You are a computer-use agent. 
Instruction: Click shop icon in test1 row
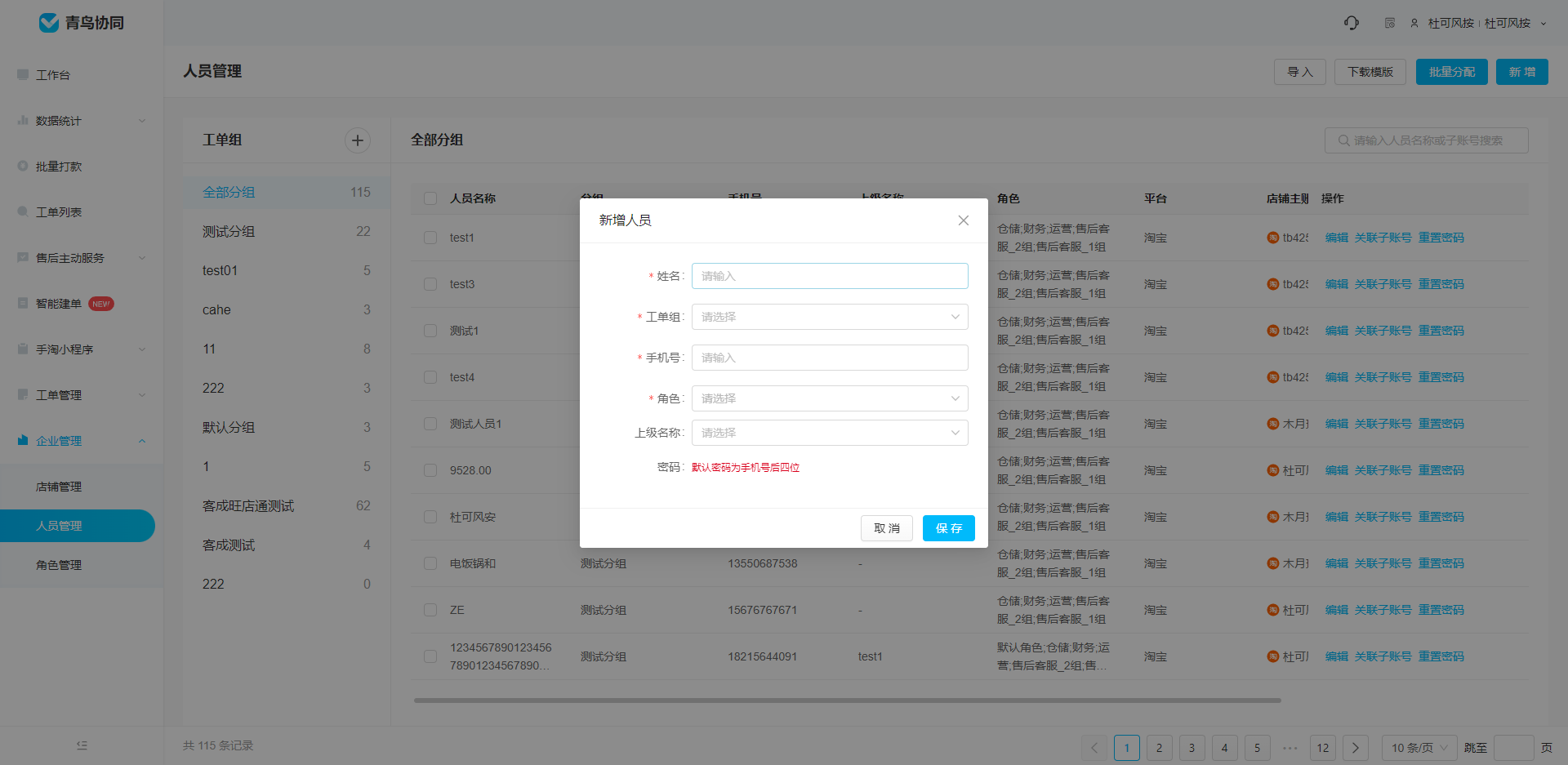(x=1272, y=238)
